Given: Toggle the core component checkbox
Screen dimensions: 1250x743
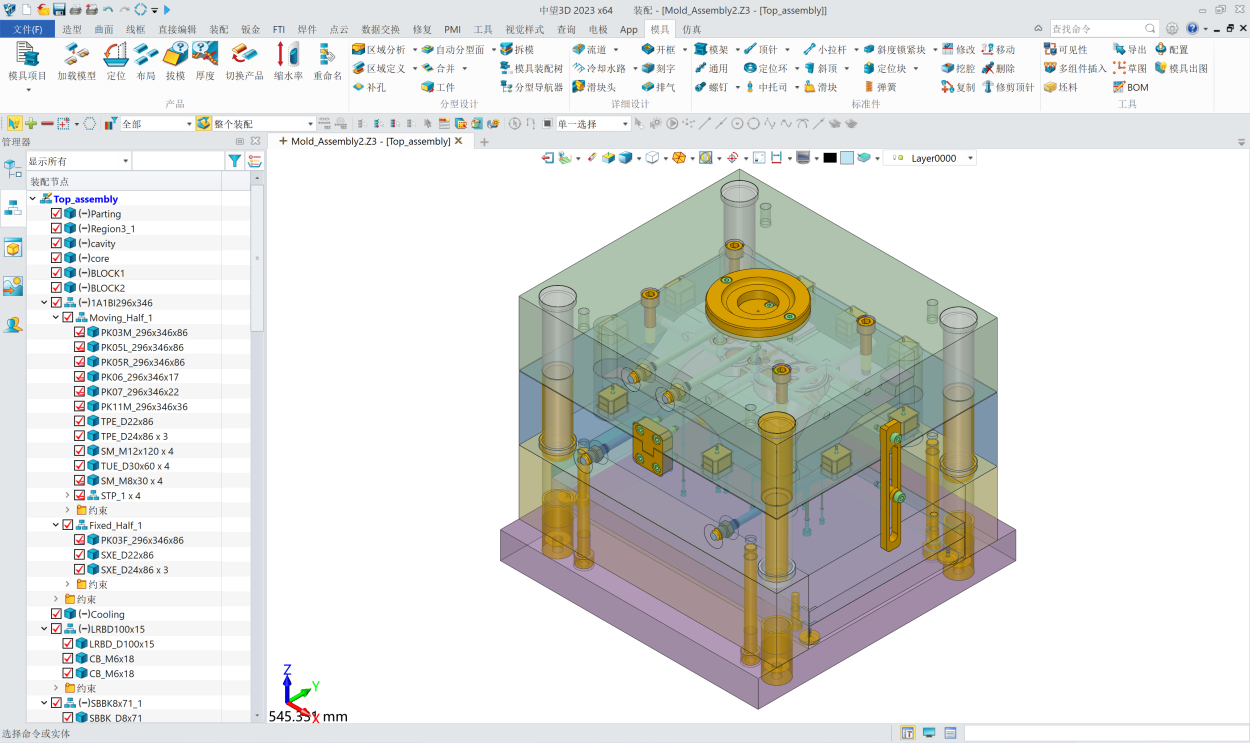Looking at the screenshot, I should [x=57, y=258].
